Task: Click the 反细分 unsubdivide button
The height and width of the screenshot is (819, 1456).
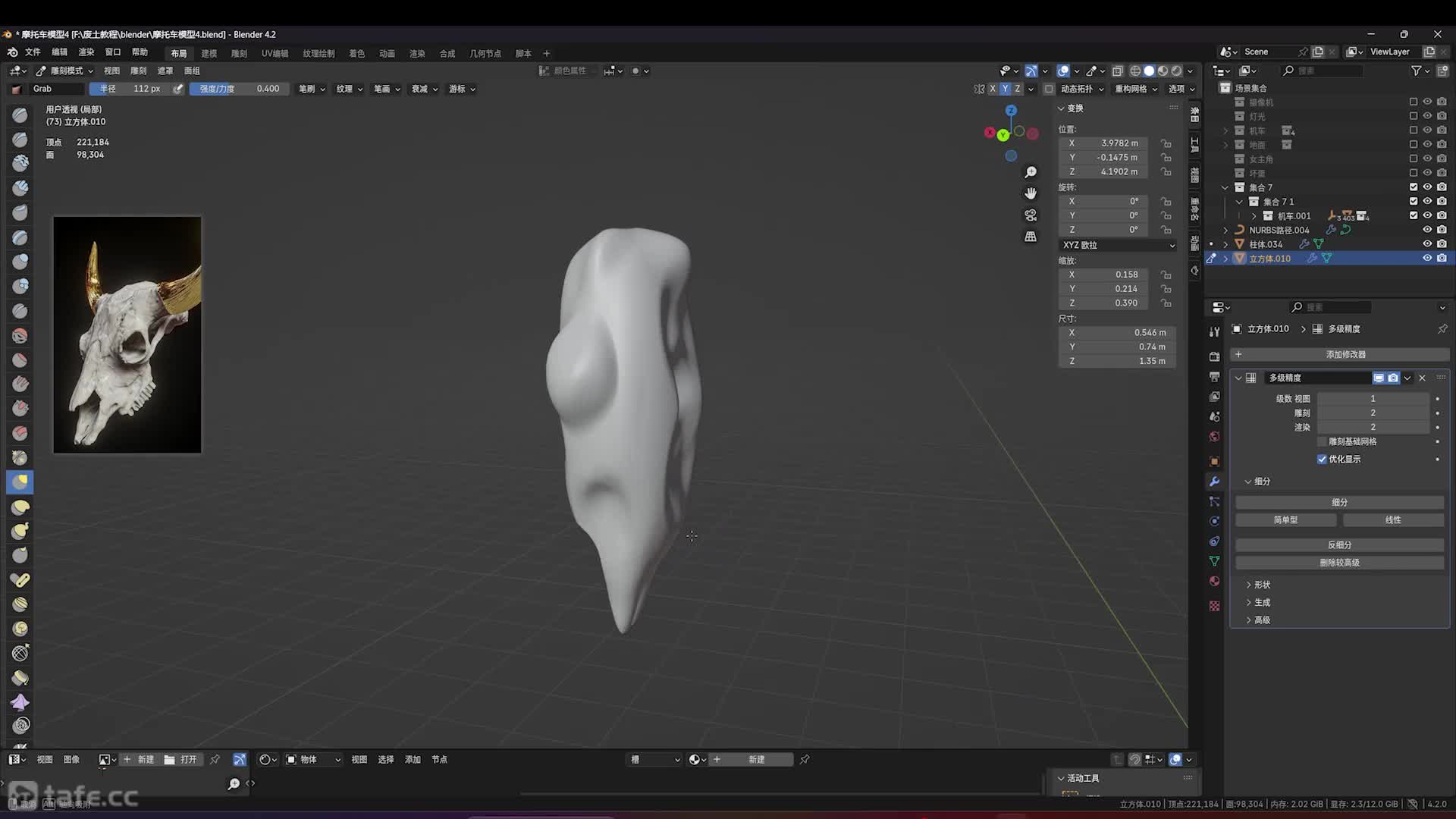Action: 1340,544
